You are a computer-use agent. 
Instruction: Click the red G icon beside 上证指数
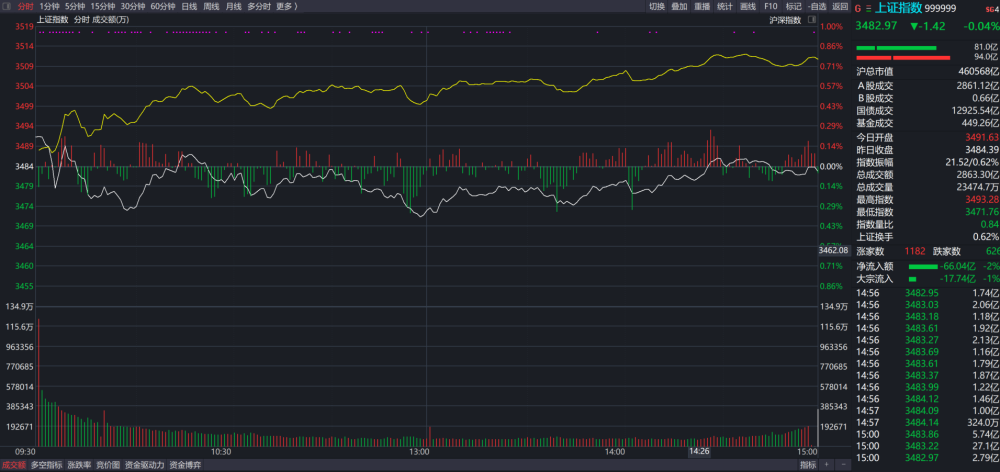(x=858, y=8)
